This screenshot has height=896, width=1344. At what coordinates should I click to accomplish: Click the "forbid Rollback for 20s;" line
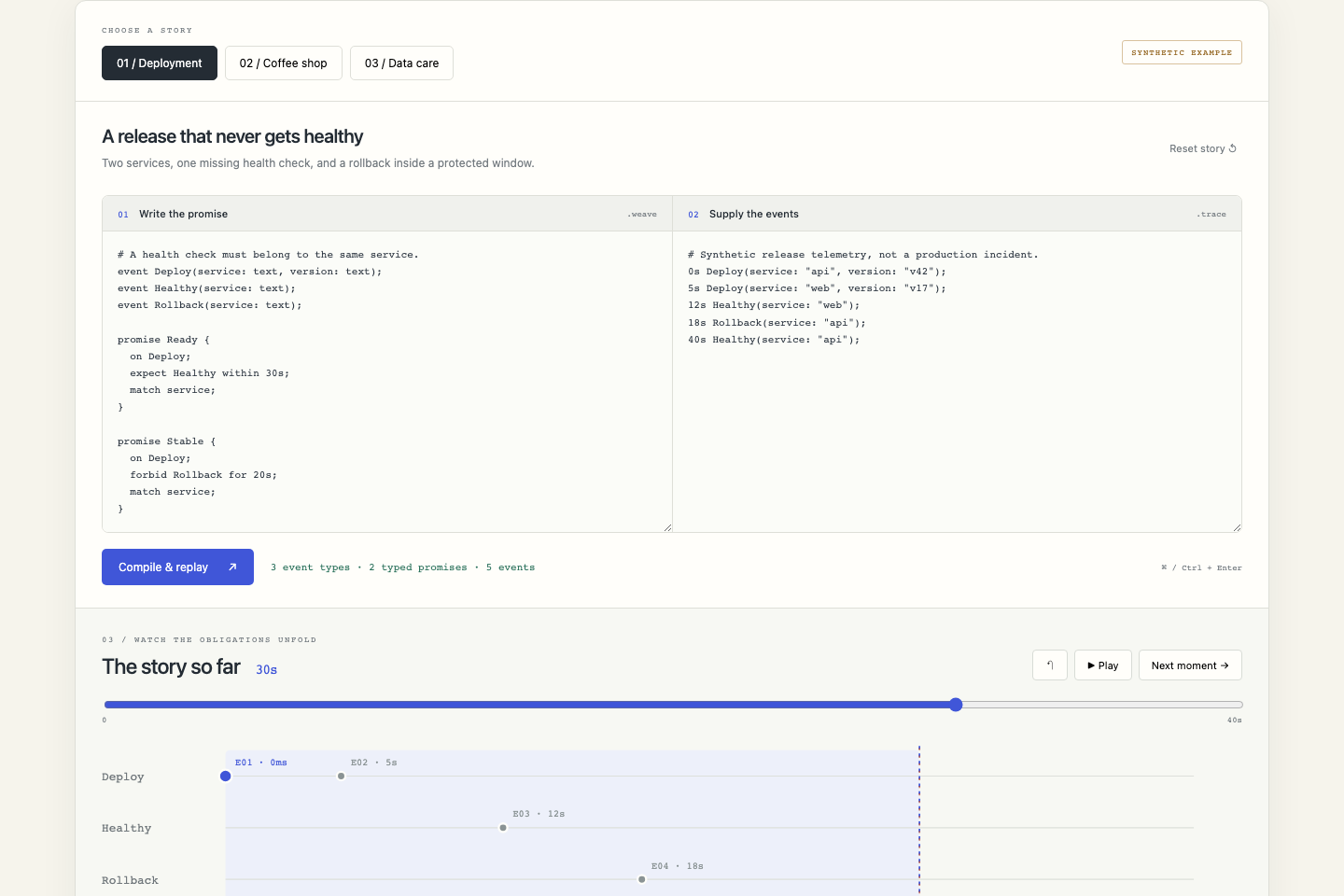click(x=203, y=475)
